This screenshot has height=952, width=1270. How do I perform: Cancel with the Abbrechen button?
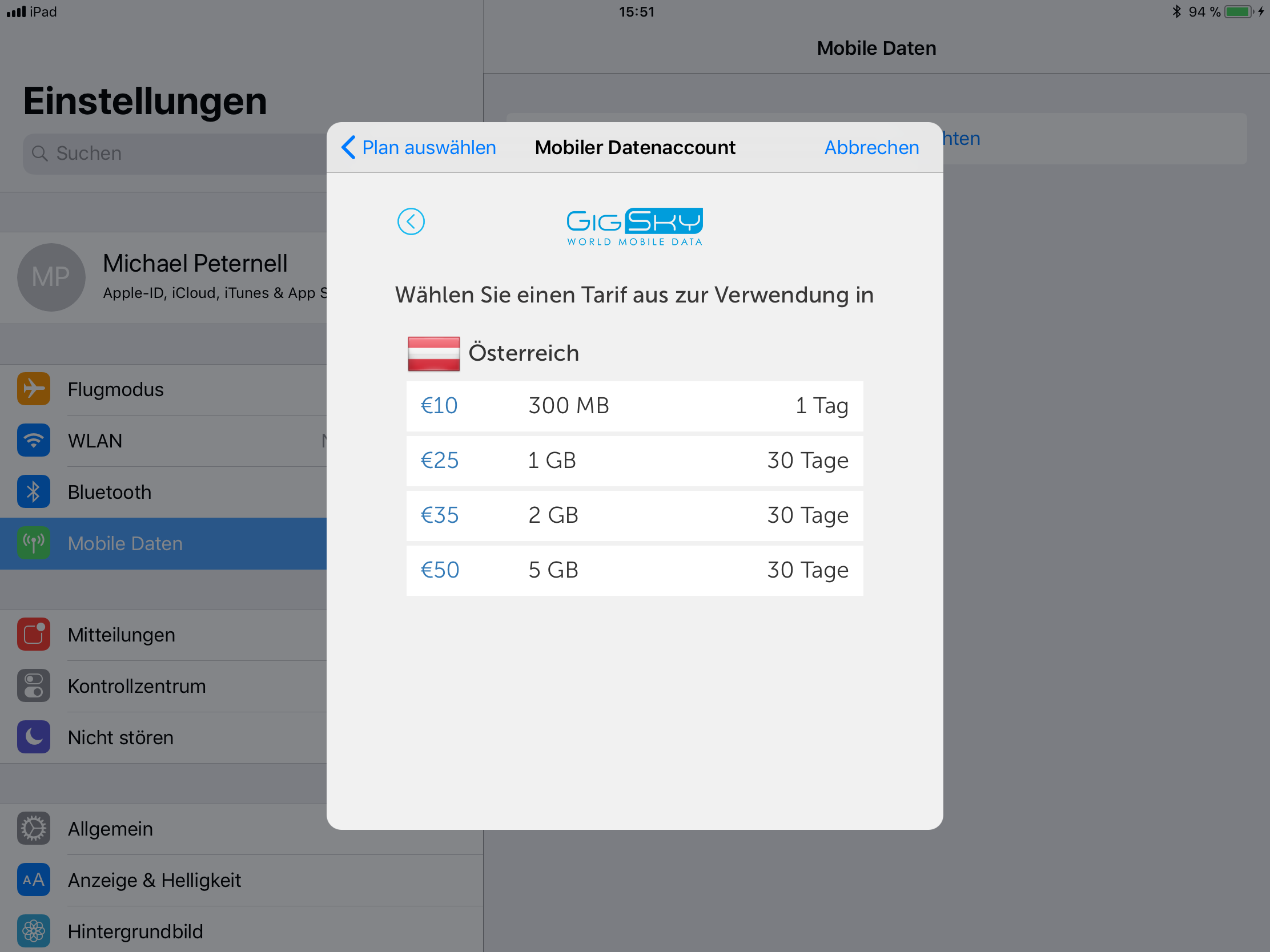871,147
